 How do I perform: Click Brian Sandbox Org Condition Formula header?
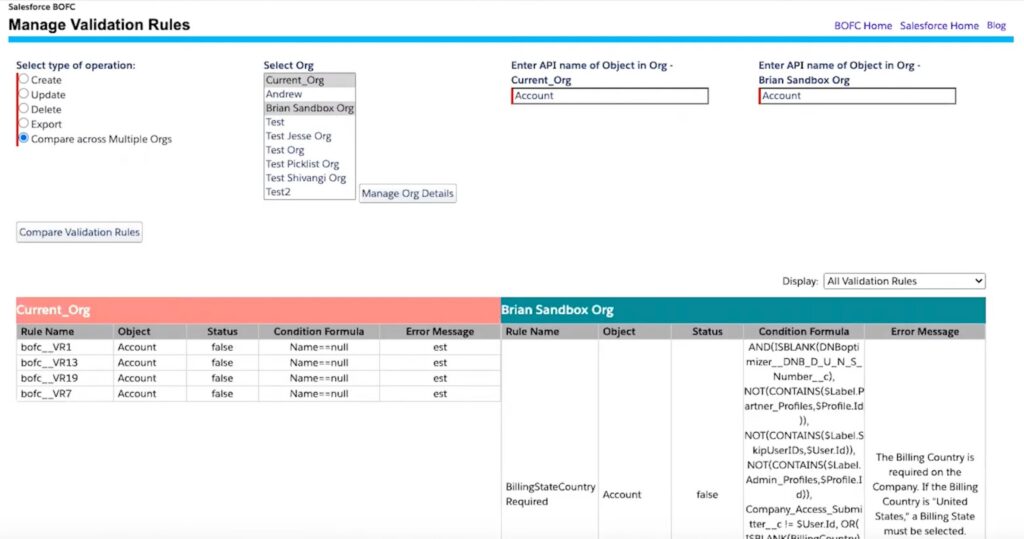(x=804, y=331)
